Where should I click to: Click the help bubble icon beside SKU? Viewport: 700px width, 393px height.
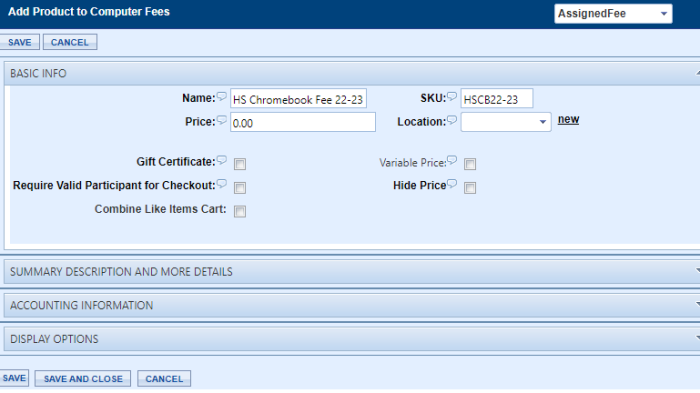452,96
